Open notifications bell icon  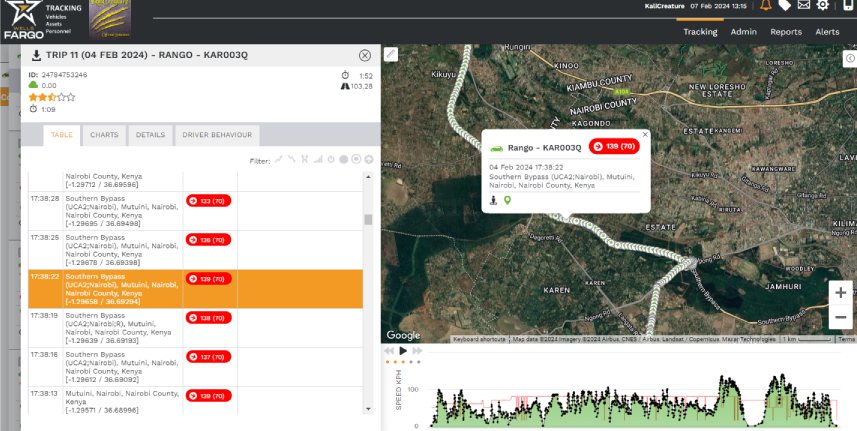(x=766, y=6)
